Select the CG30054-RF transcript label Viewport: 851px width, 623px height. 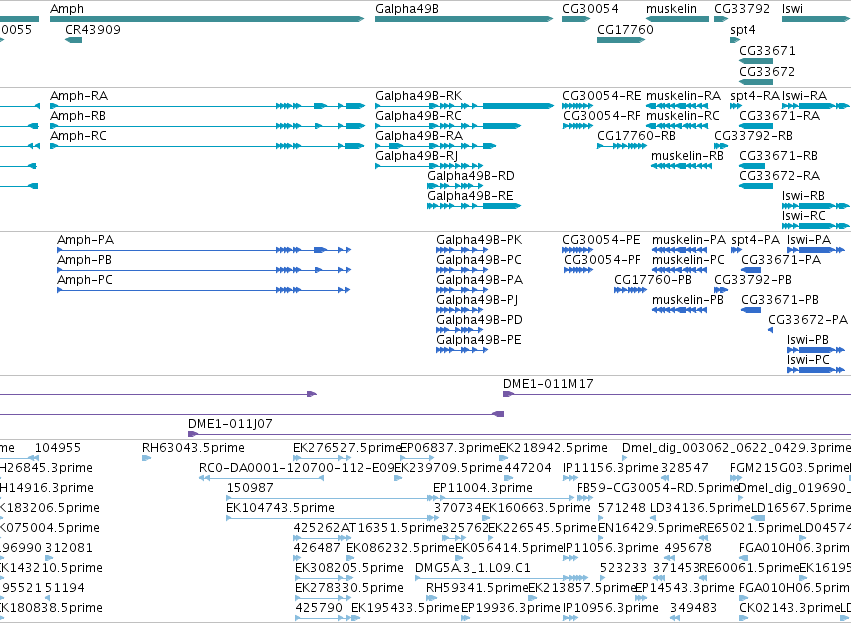[602, 116]
